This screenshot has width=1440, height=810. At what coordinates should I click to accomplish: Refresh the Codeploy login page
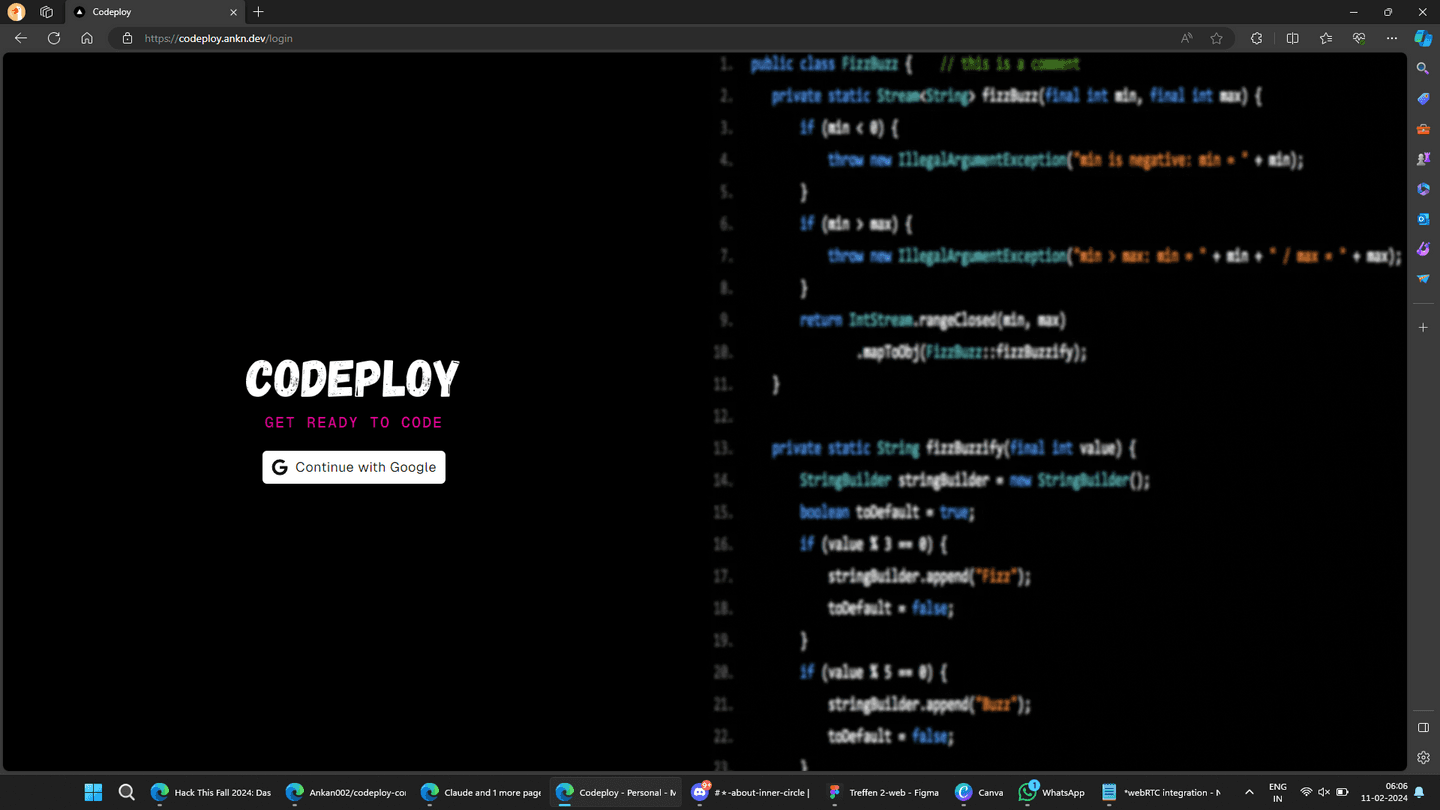54,38
